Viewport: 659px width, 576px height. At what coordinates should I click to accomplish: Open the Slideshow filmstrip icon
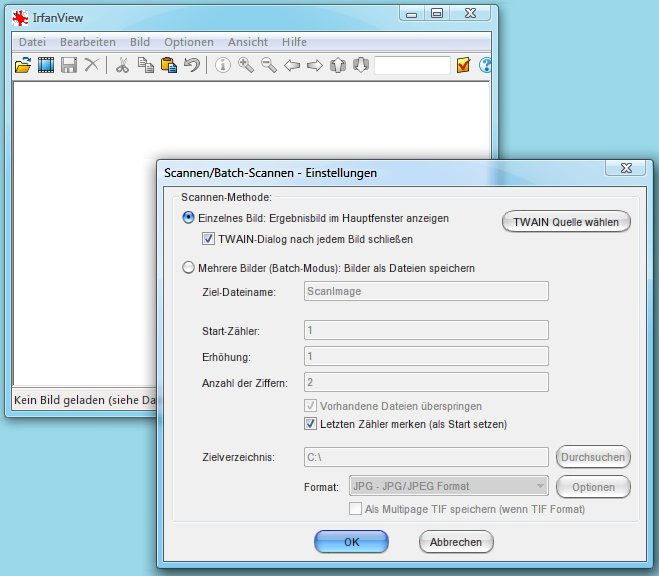pos(46,66)
